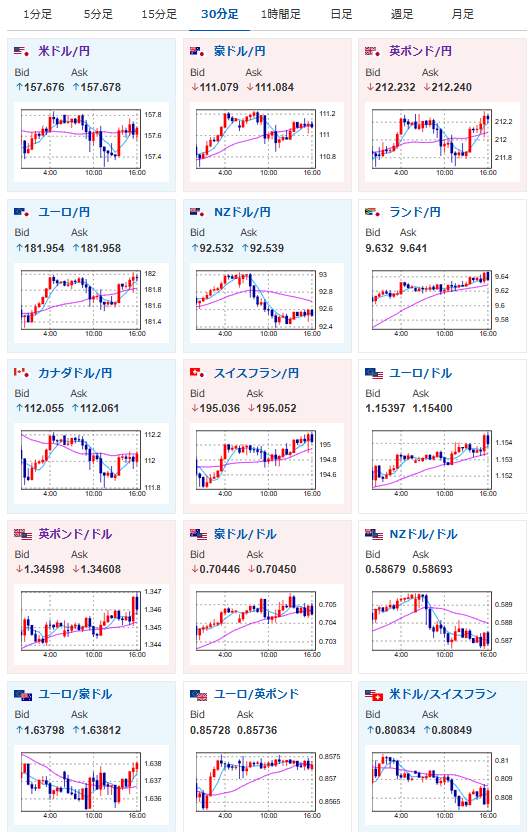Viewport: 529px width, 832px height.
Task: Open the ユーロ/ドル pair link
Action: 420,373
